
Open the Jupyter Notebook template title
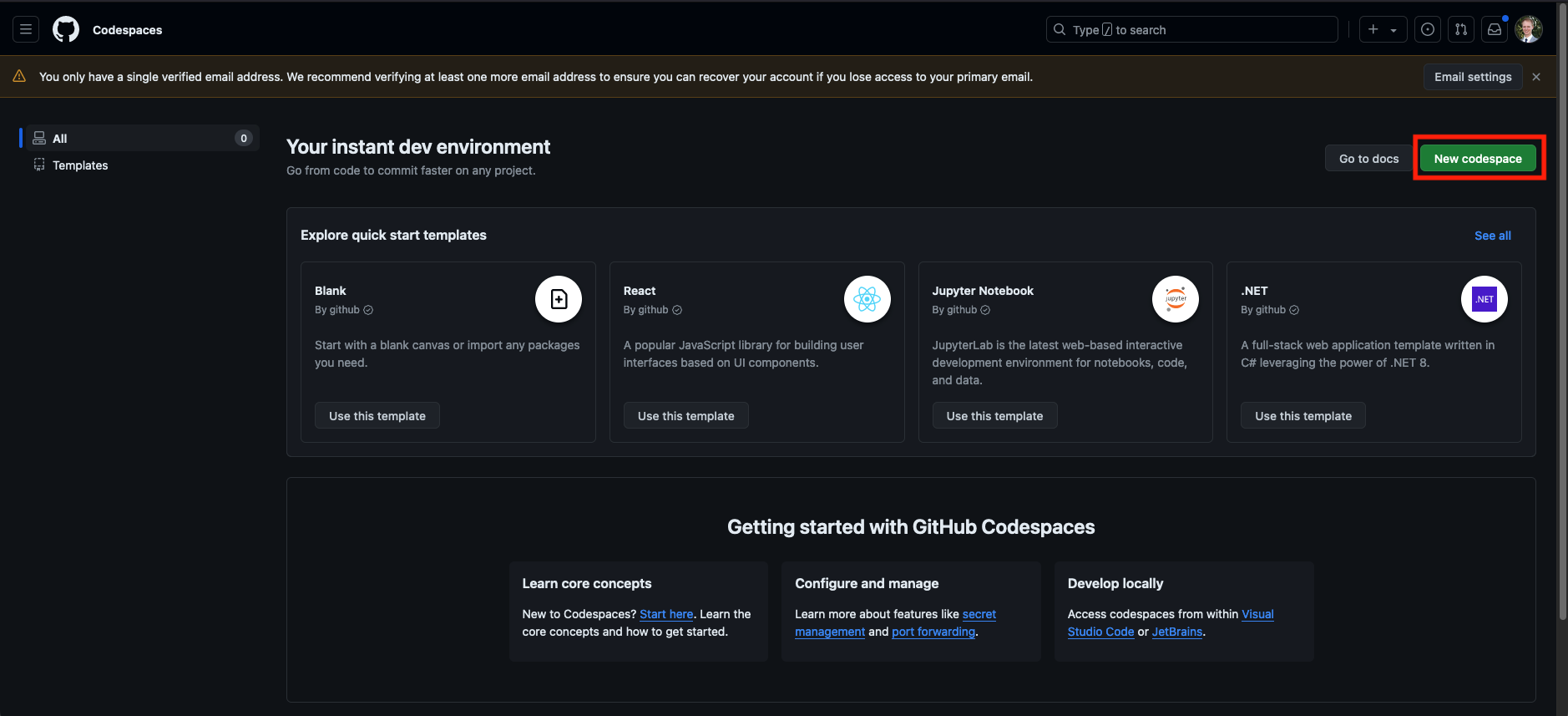(x=983, y=291)
